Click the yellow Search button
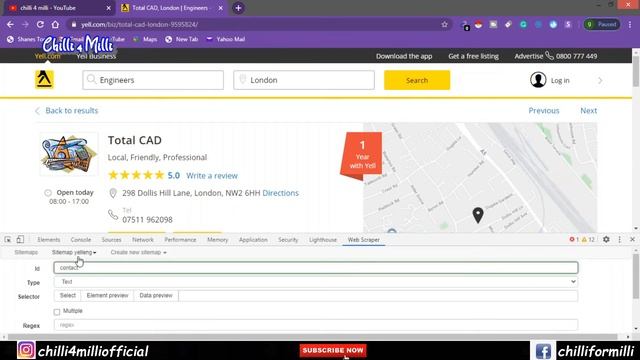 coord(417,80)
